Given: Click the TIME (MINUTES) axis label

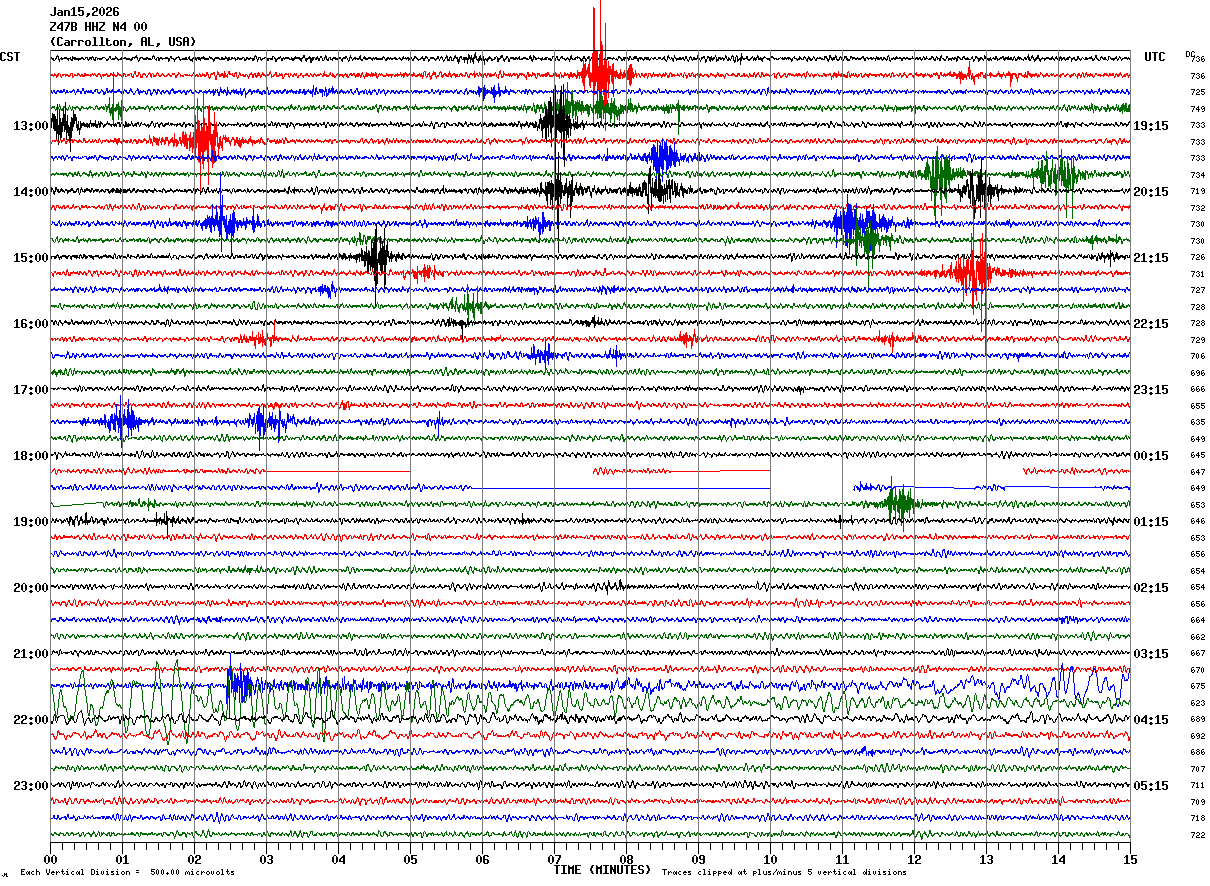Looking at the screenshot, I should pos(602,870).
